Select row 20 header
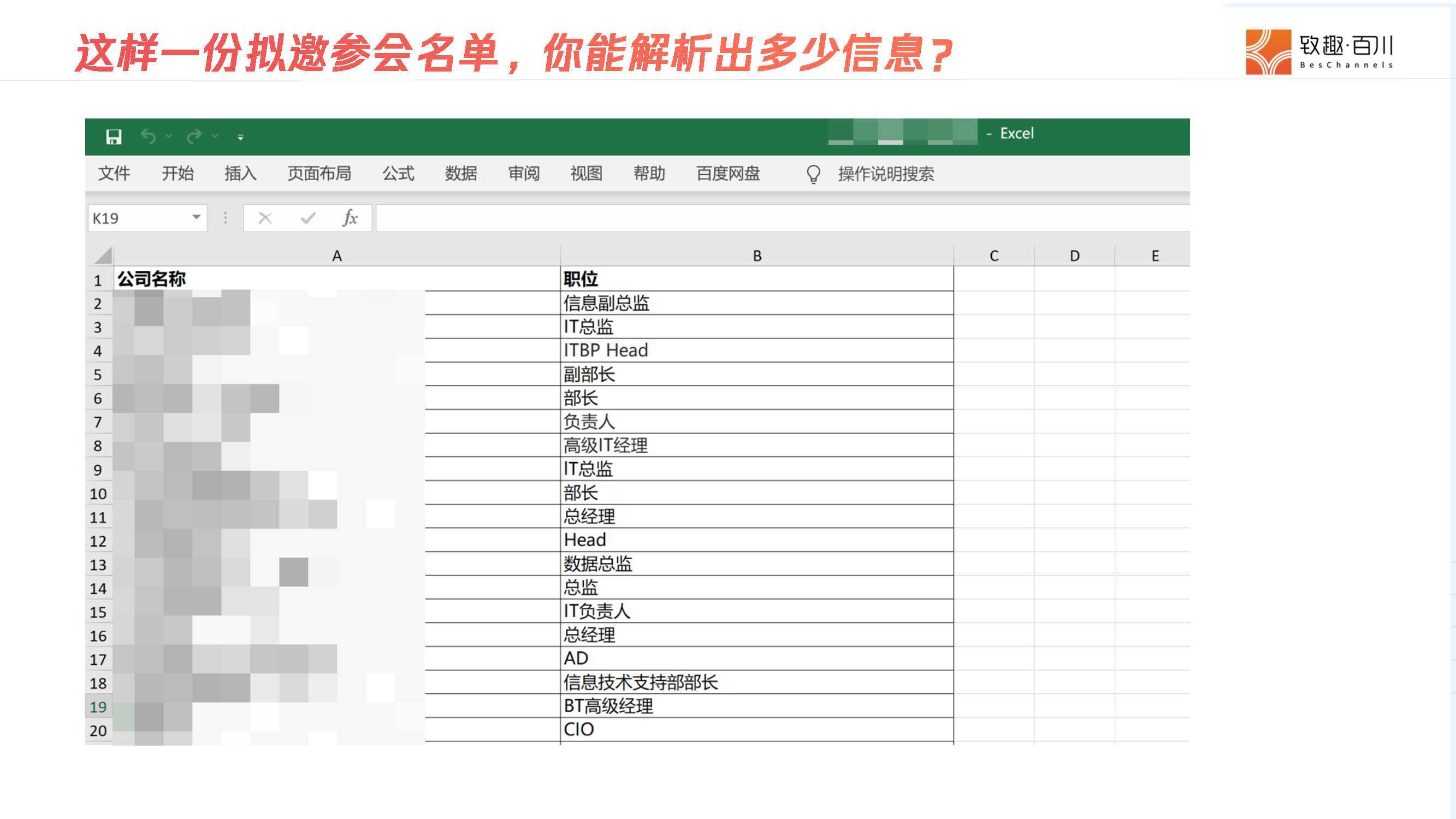The height and width of the screenshot is (819, 1456). 98,730
